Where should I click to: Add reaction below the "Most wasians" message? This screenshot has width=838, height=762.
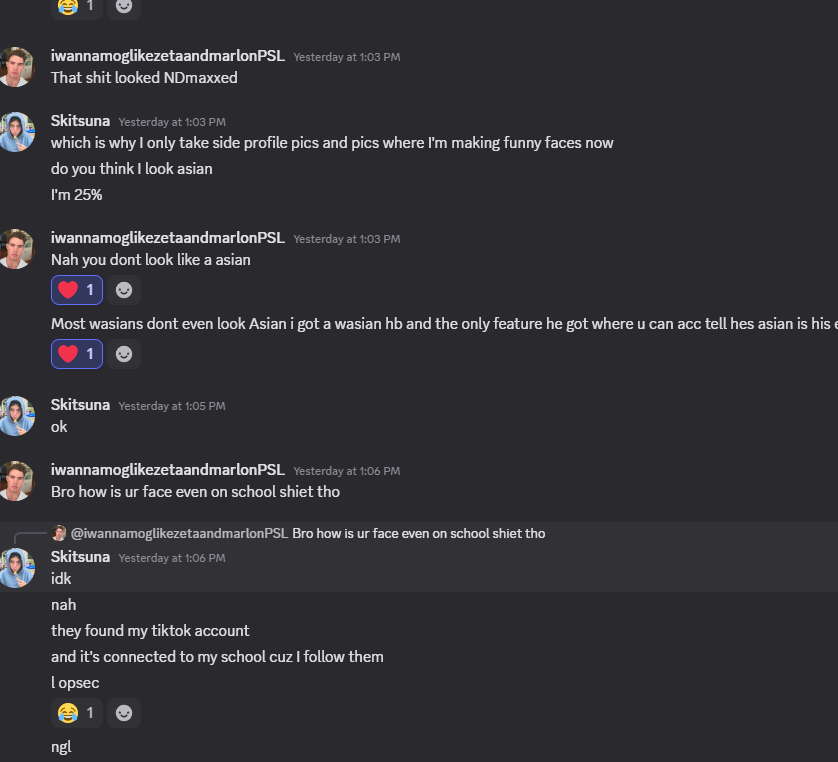click(124, 354)
